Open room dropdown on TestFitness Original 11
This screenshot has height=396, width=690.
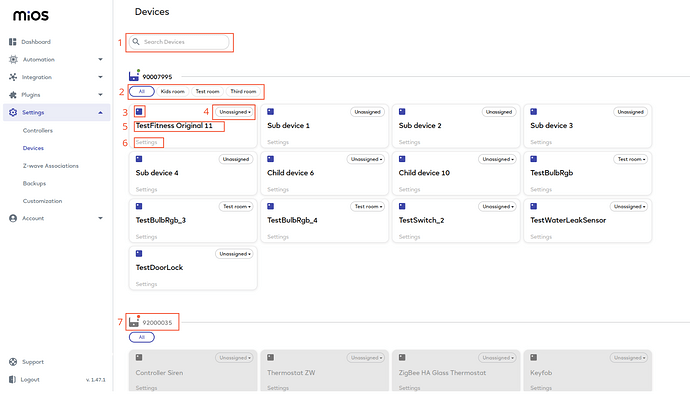click(235, 112)
